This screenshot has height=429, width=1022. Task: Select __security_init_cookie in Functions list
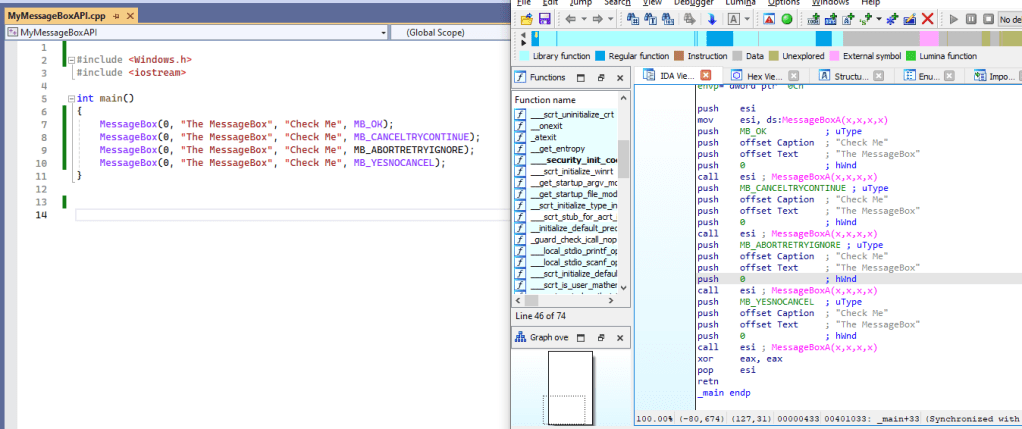pos(573,160)
